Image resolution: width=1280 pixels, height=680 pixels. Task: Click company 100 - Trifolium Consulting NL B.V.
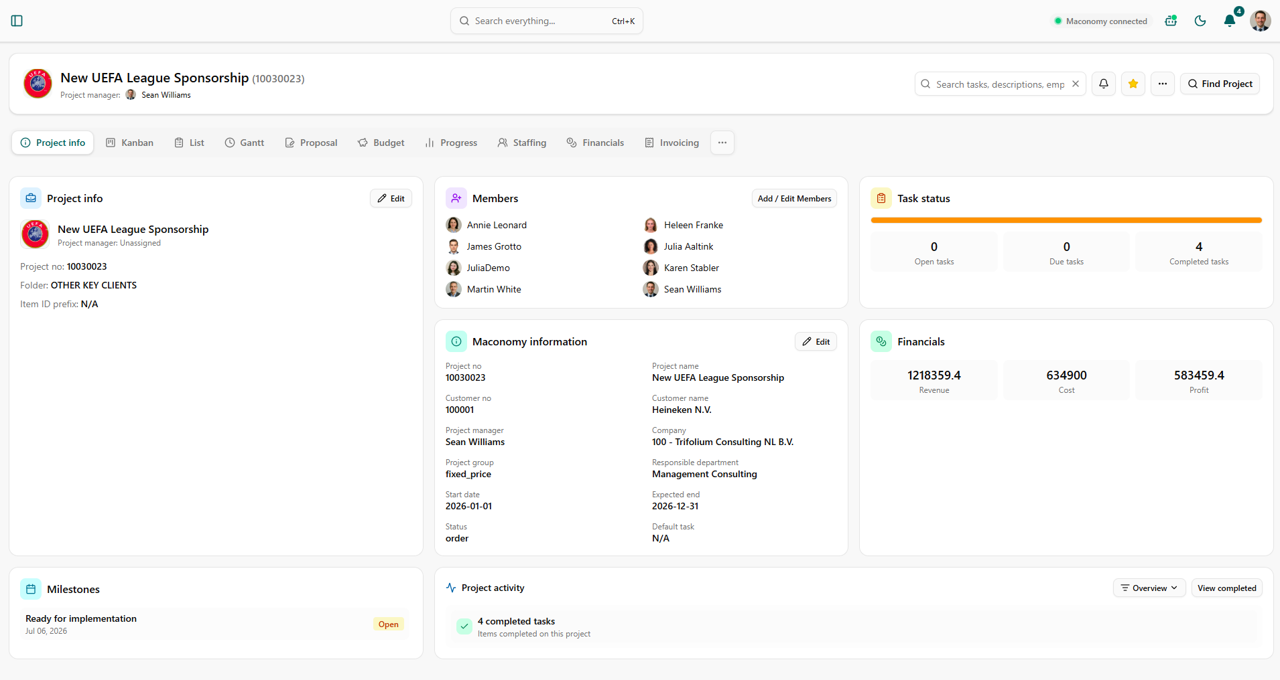coord(723,442)
